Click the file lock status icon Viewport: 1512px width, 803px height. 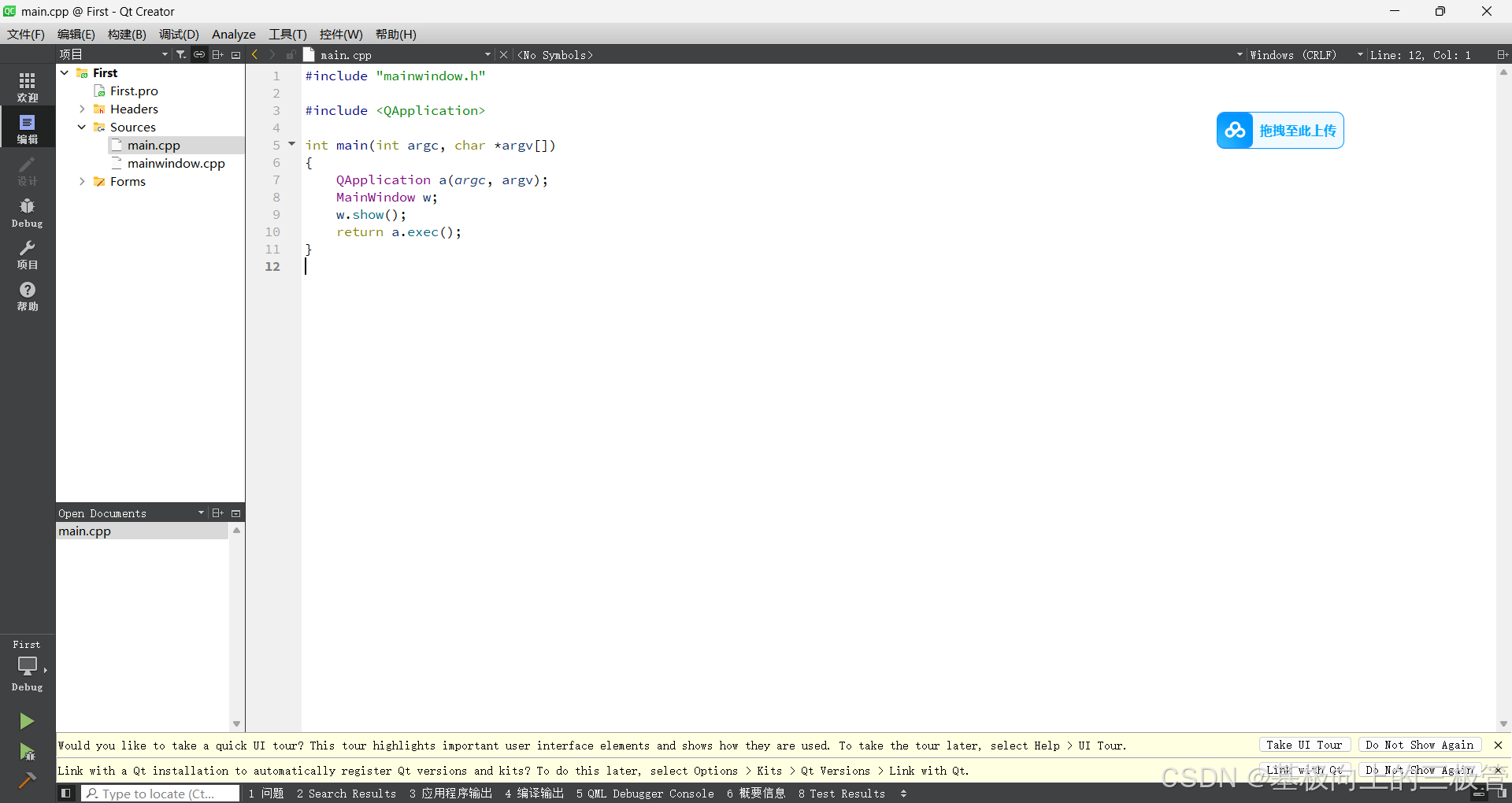pos(291,54)
